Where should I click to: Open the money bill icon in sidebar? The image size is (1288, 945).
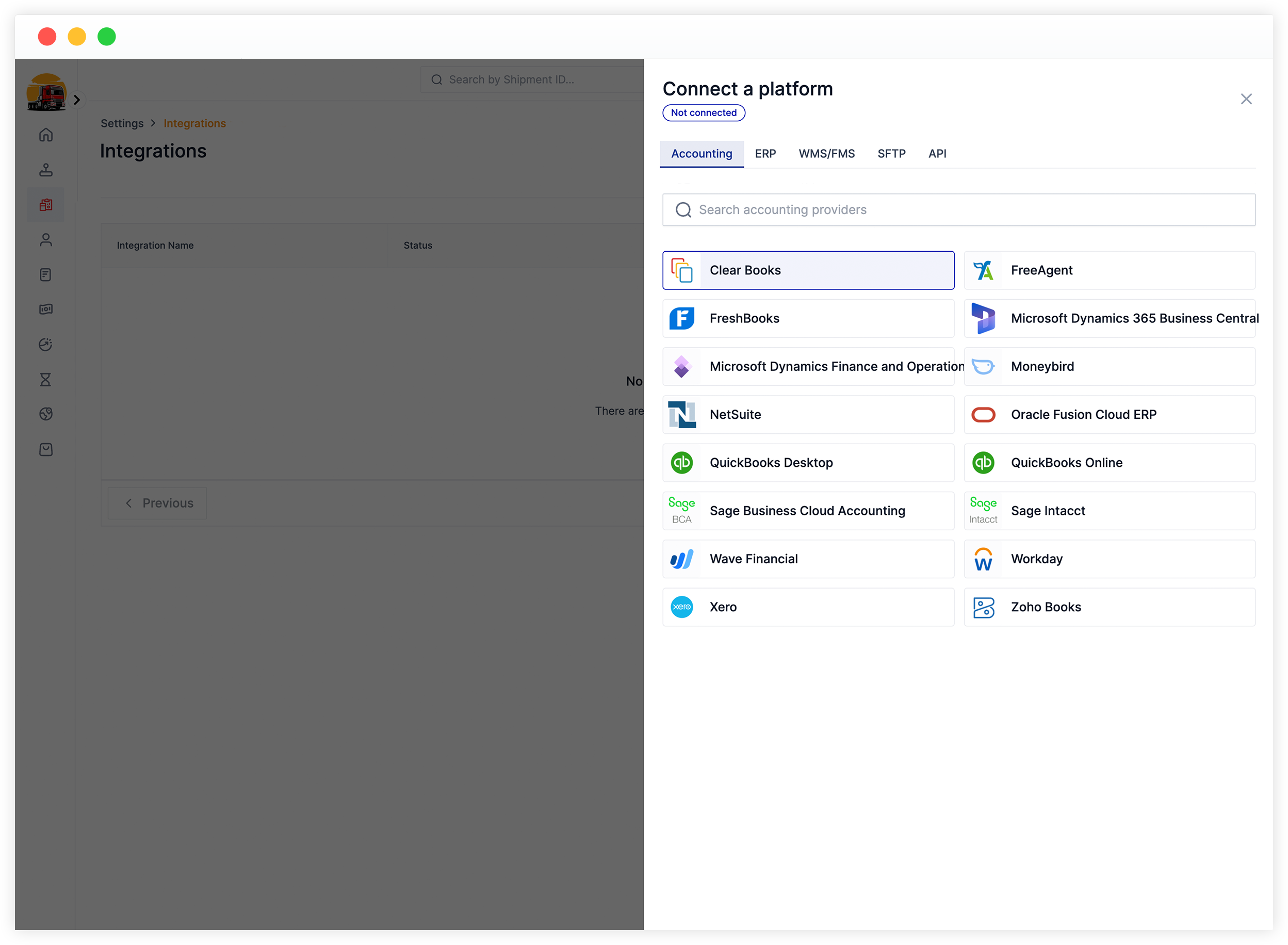click(46, 309)
